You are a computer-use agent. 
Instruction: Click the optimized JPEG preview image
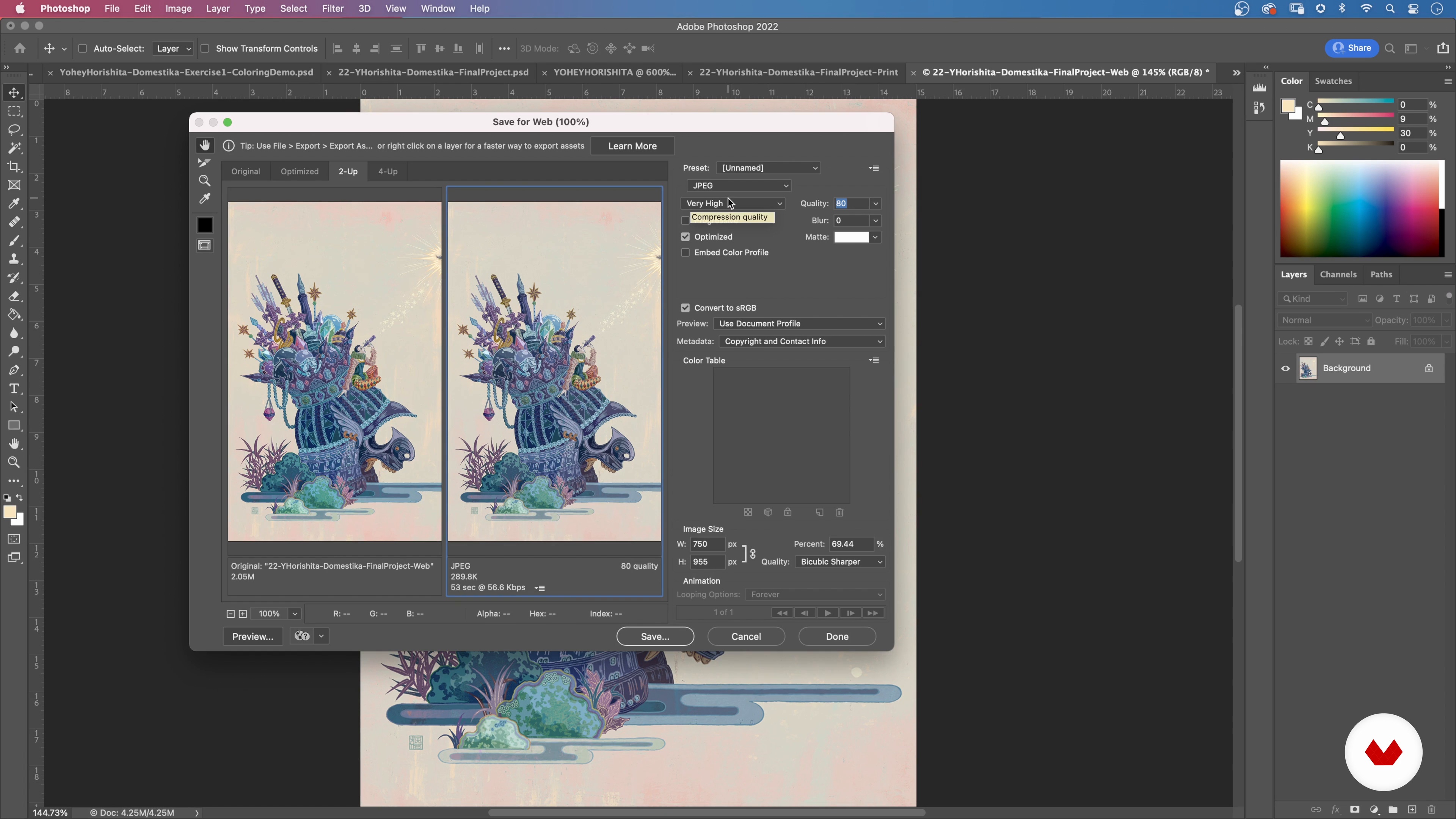554,371
